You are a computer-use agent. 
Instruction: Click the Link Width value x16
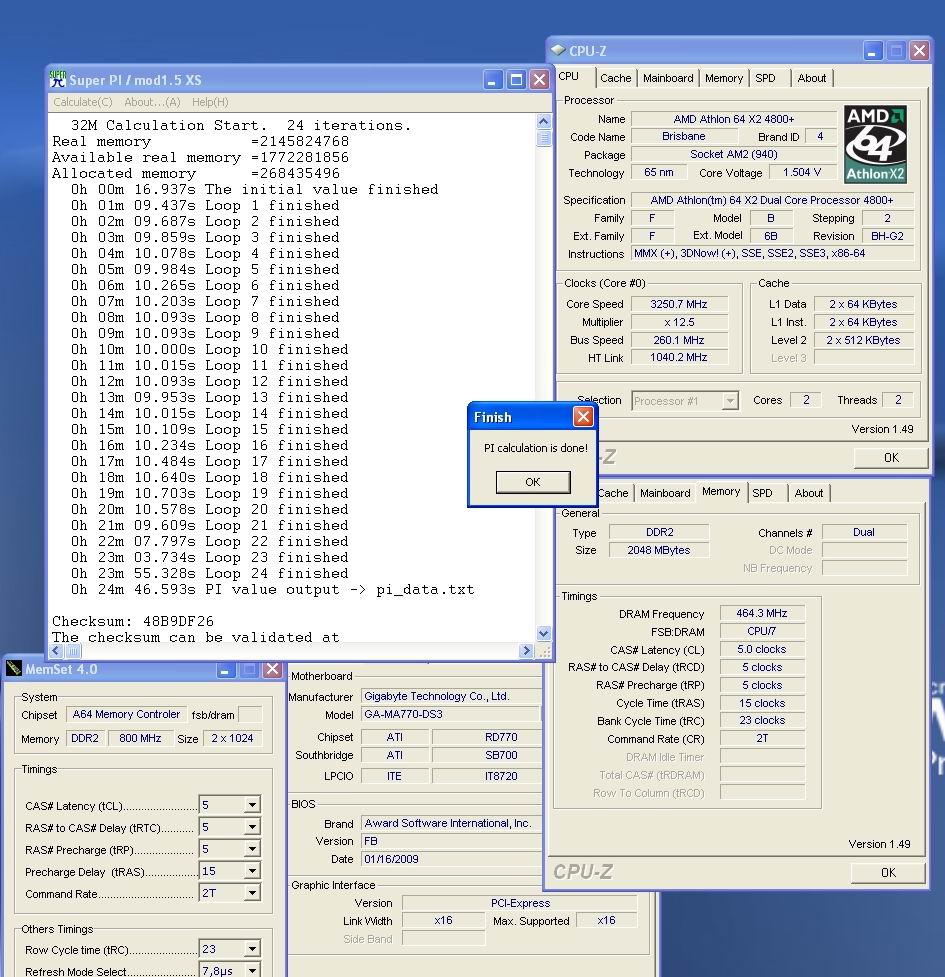coord(443,920)
